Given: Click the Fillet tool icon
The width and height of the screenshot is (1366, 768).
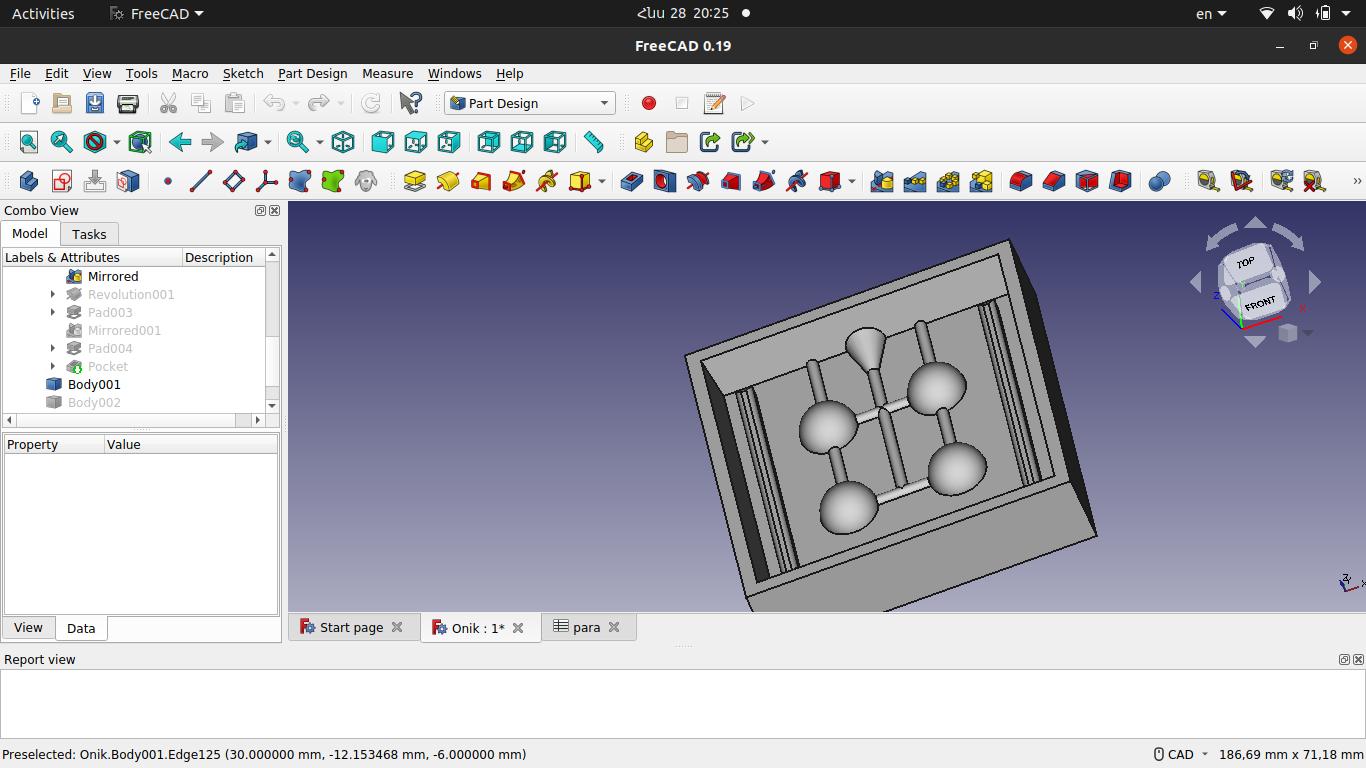Looking at the screenshot, I should [1021, 181].
